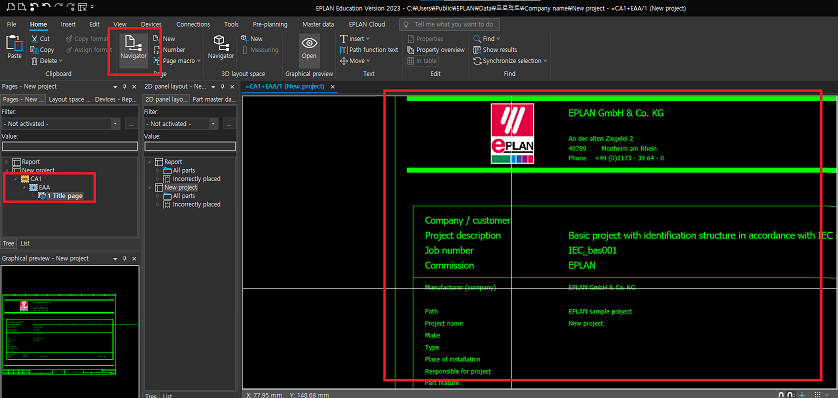Screen dimensions: 838x398
Task: Click the Pages filter ellipsis button
Action: (131, 123)
